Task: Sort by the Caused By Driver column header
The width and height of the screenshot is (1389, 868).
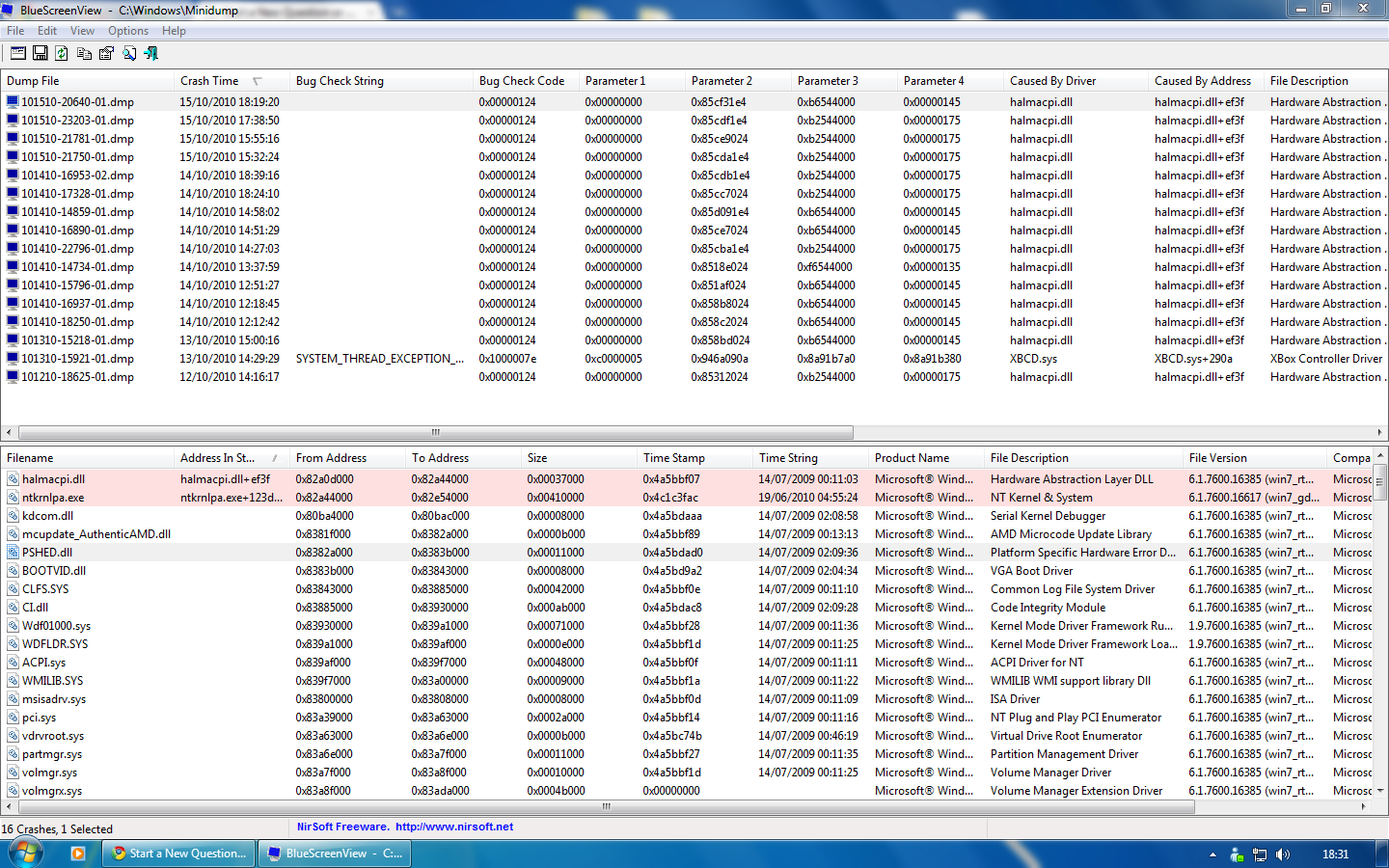Action: pyautogui.click(x=1075, y=81)
